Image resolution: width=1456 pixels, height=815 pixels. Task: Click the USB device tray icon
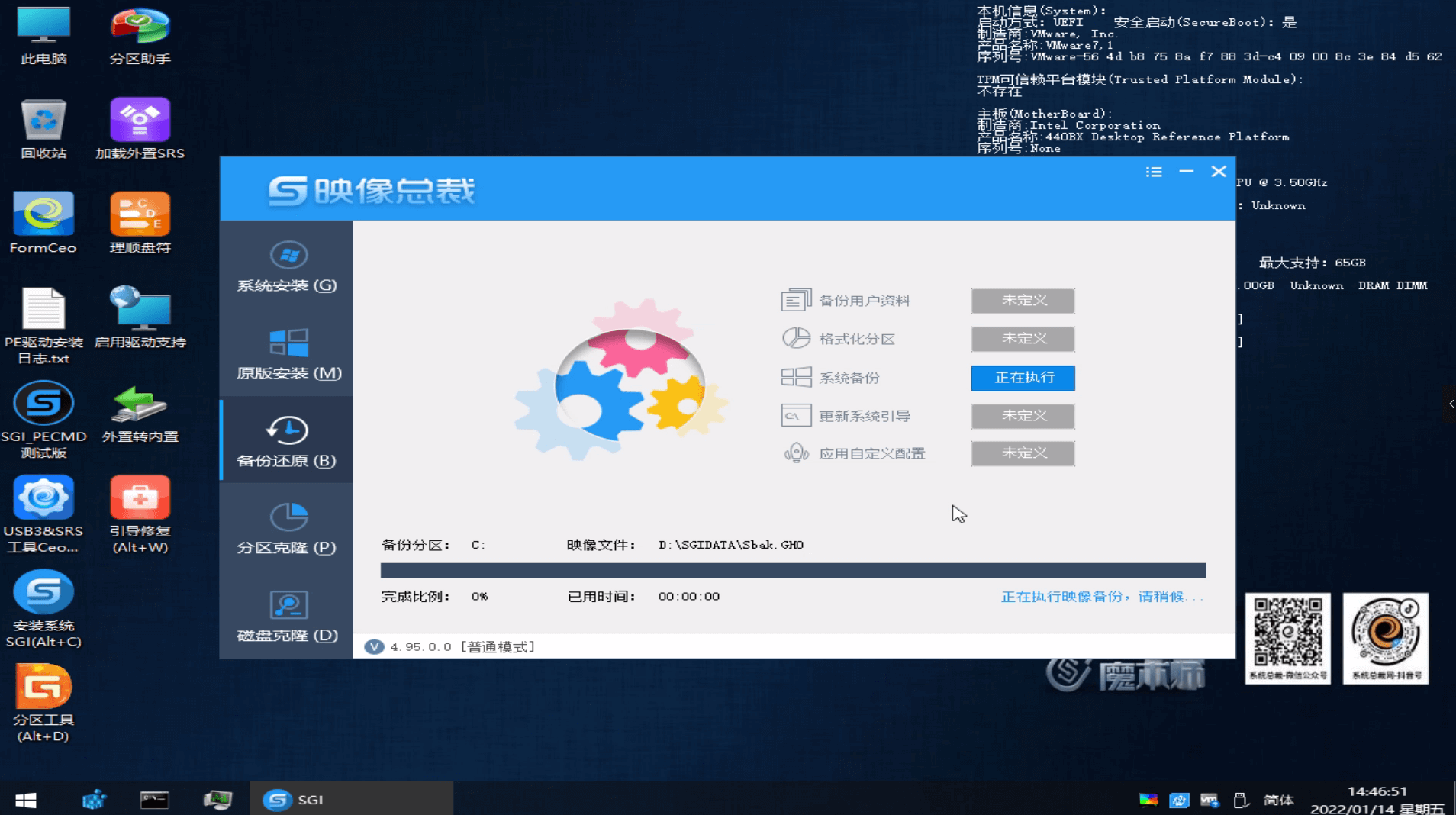point(1240,800)
